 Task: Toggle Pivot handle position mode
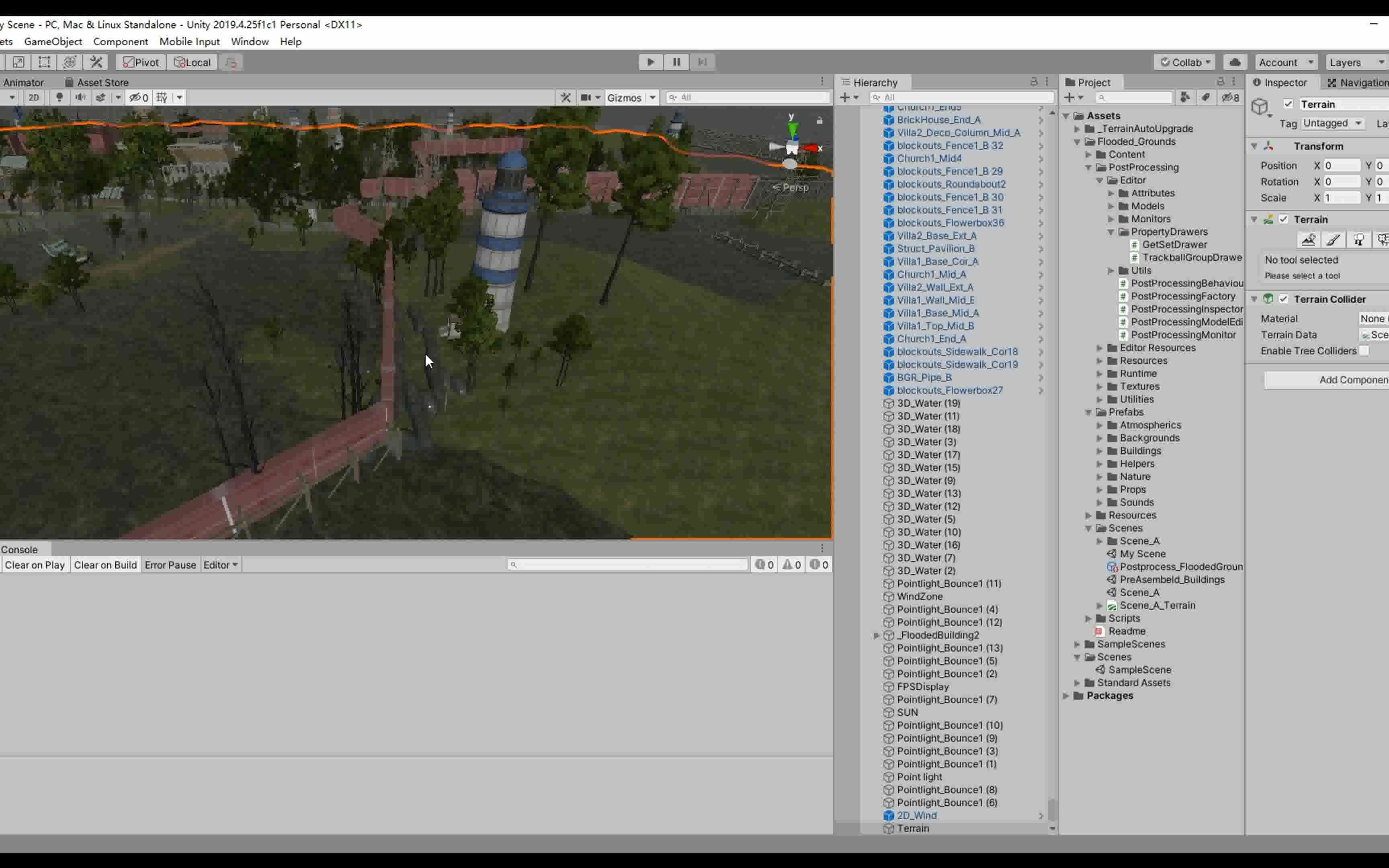click(139, 61)
